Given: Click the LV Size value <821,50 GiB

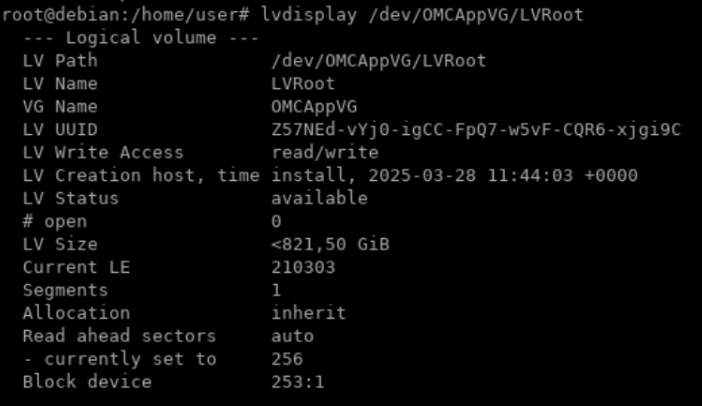Looking at the screenshot, I should point(330,244).
